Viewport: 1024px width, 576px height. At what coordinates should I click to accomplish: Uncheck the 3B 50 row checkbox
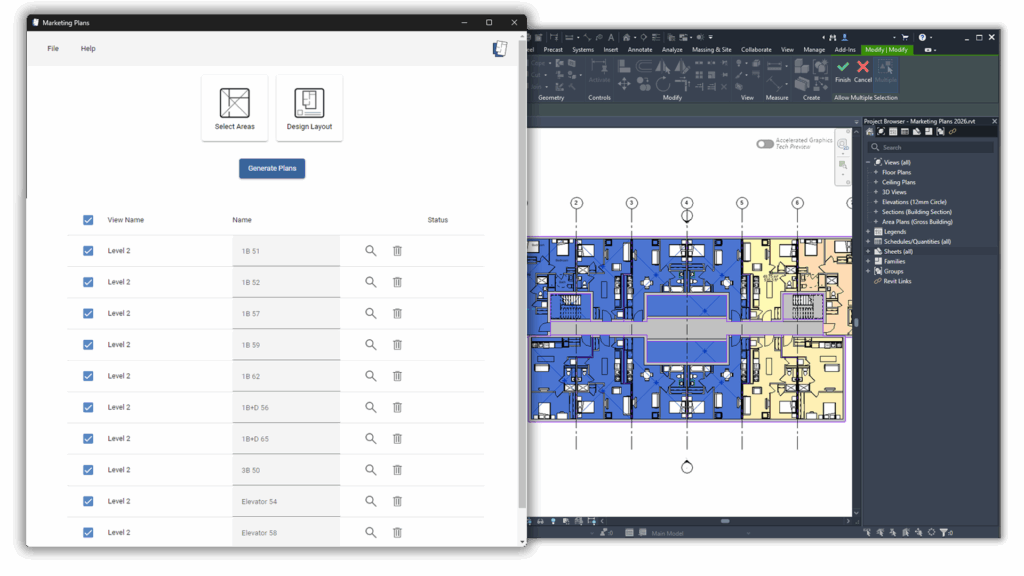tap(88, 469)
